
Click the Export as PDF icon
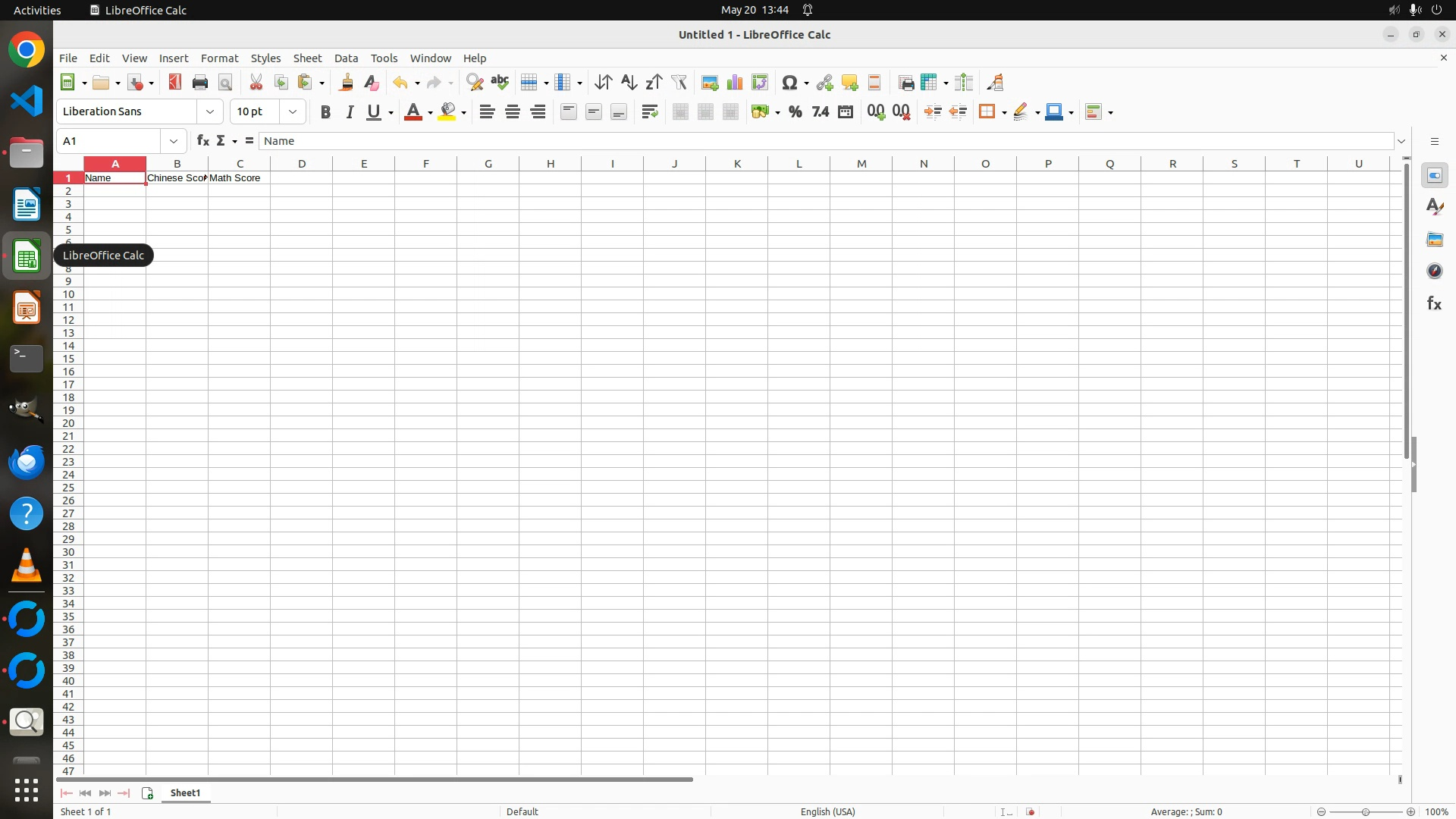[x=175, y=83]
